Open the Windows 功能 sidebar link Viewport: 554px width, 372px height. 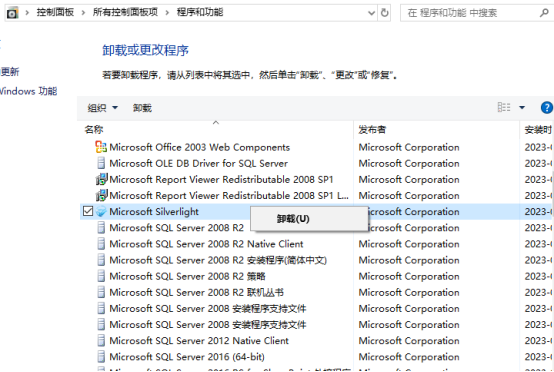[x=28, y=91]
